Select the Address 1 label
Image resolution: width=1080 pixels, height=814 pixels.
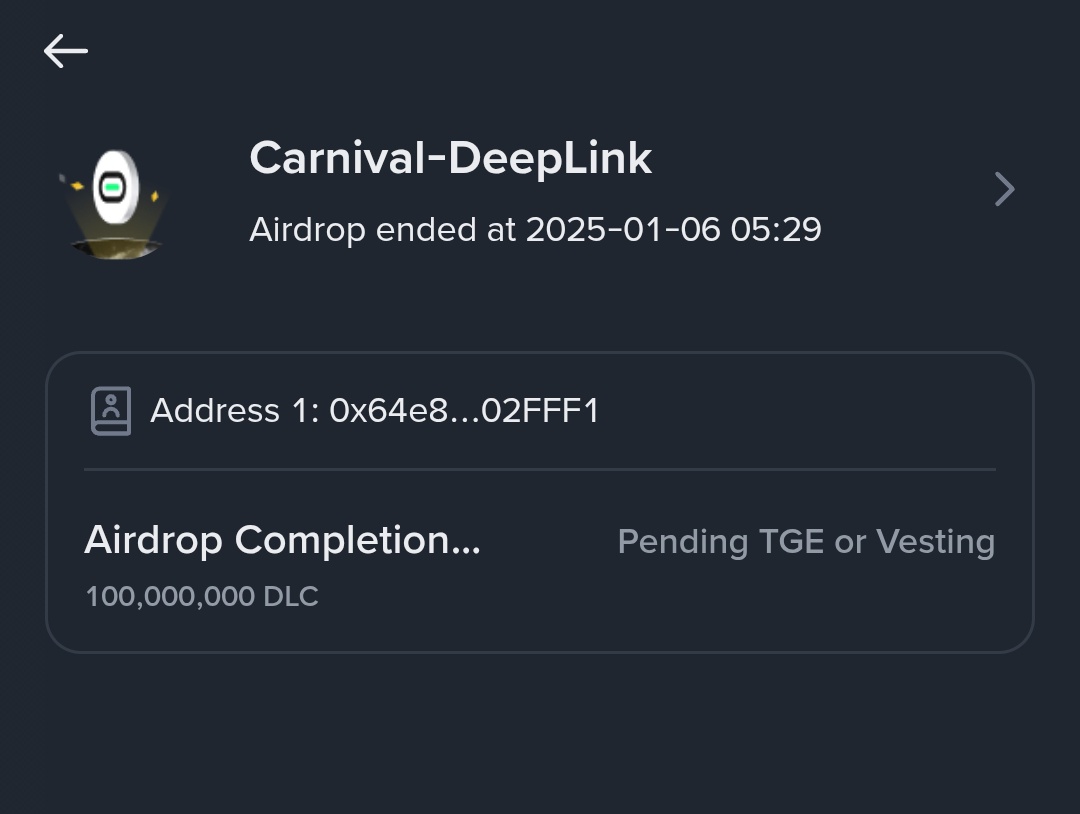click(232, 411)
